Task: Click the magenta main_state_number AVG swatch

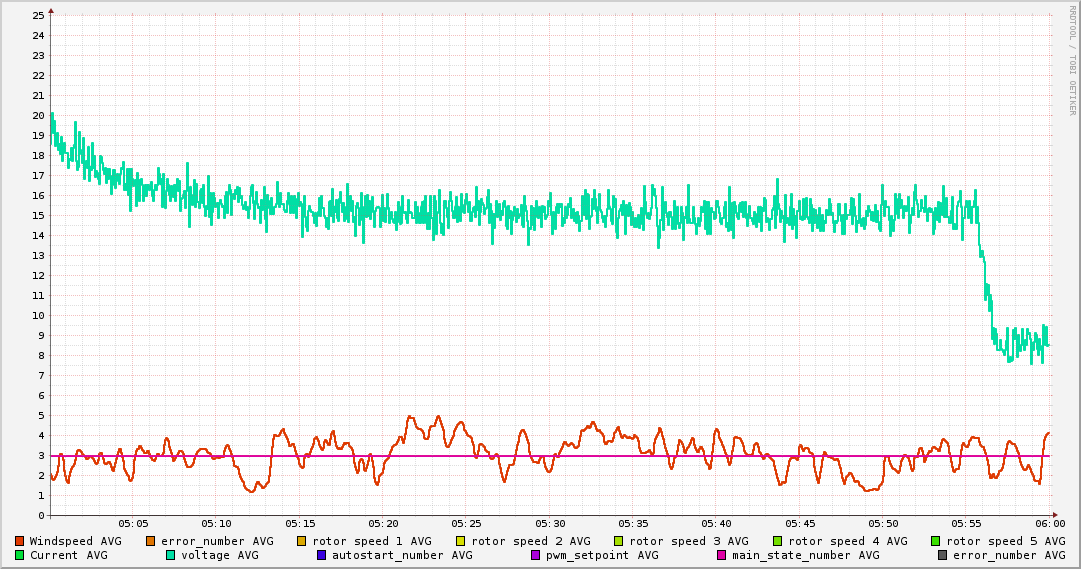Action: click(722, 555)
